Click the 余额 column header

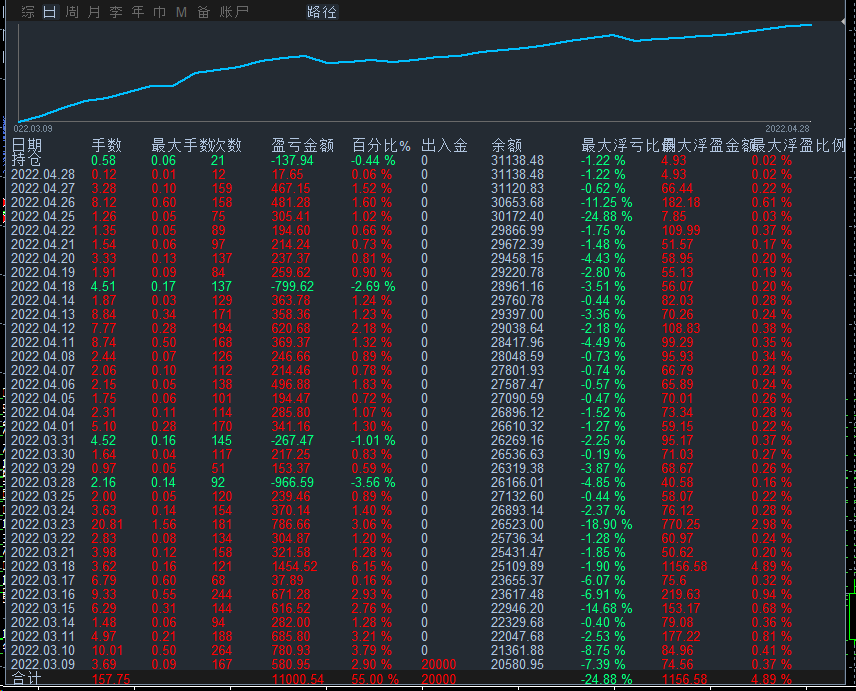click(507, 146)
